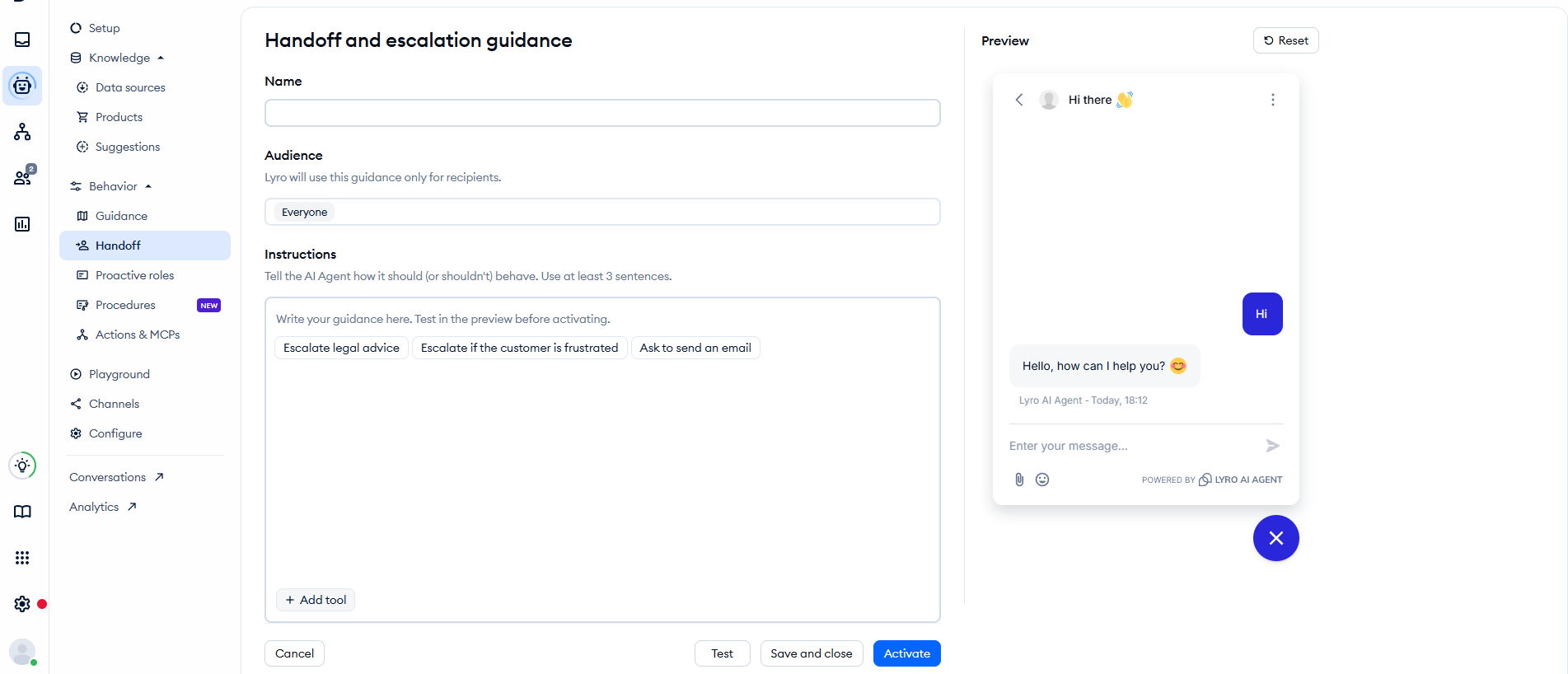Open the Lyro AI bot icon
This screenshot has height=674, width=1568.
pyautogui.click(x=22, y=86)
